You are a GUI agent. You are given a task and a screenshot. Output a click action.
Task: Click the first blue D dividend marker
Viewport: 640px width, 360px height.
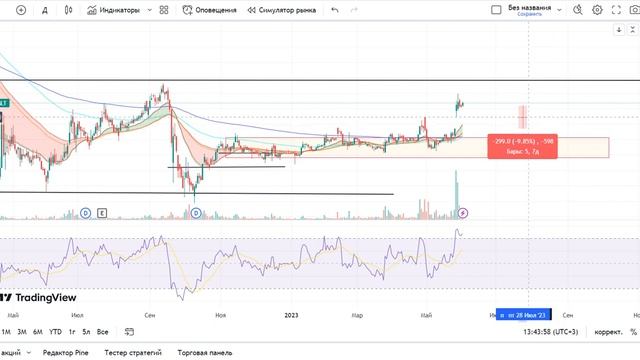tap(85, 213)
